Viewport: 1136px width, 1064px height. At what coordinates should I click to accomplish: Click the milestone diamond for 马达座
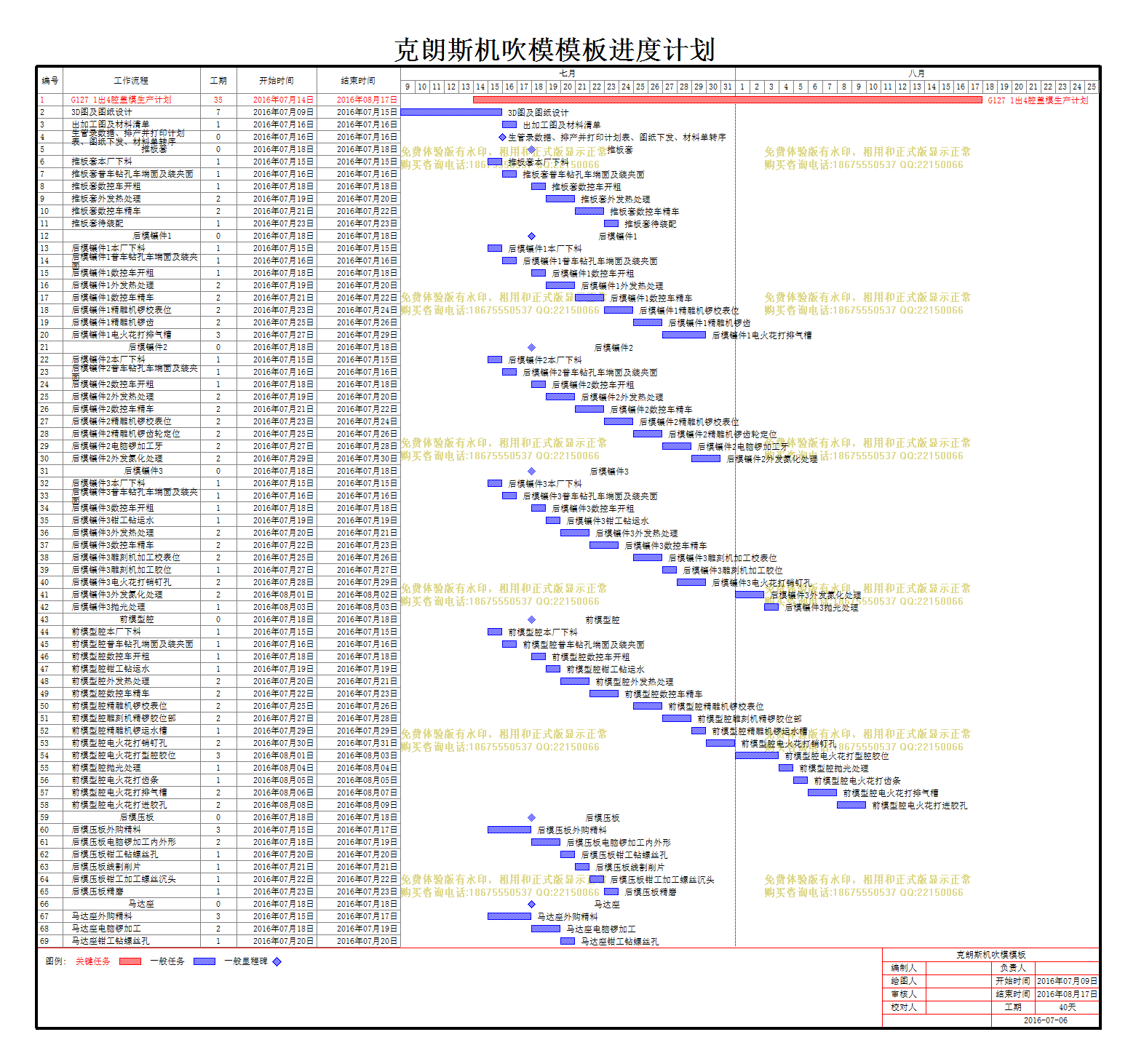pyautogui.click(x=531, y=904)
